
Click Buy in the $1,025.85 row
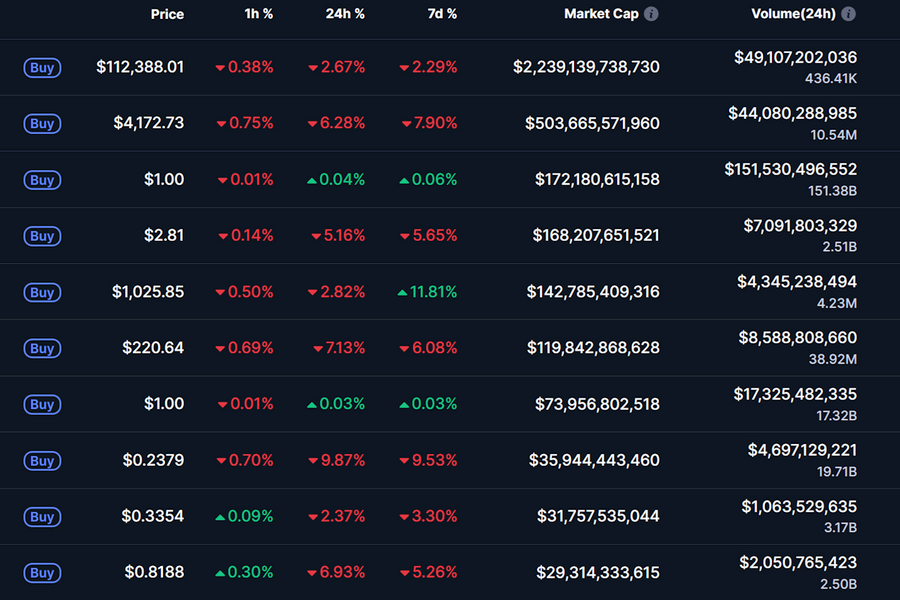[x=42, y=292]
